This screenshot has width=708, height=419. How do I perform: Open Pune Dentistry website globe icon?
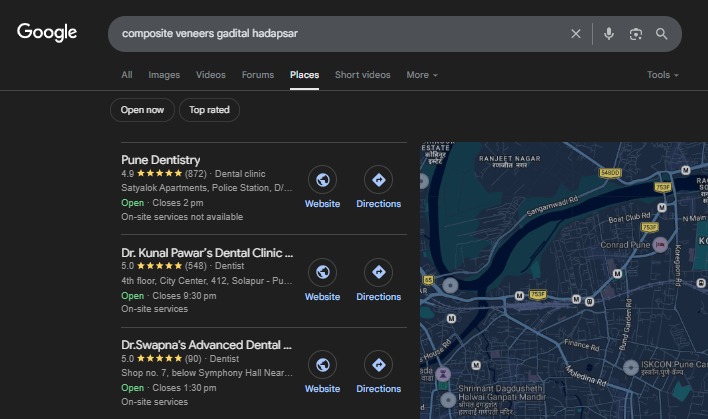point(322,180)
